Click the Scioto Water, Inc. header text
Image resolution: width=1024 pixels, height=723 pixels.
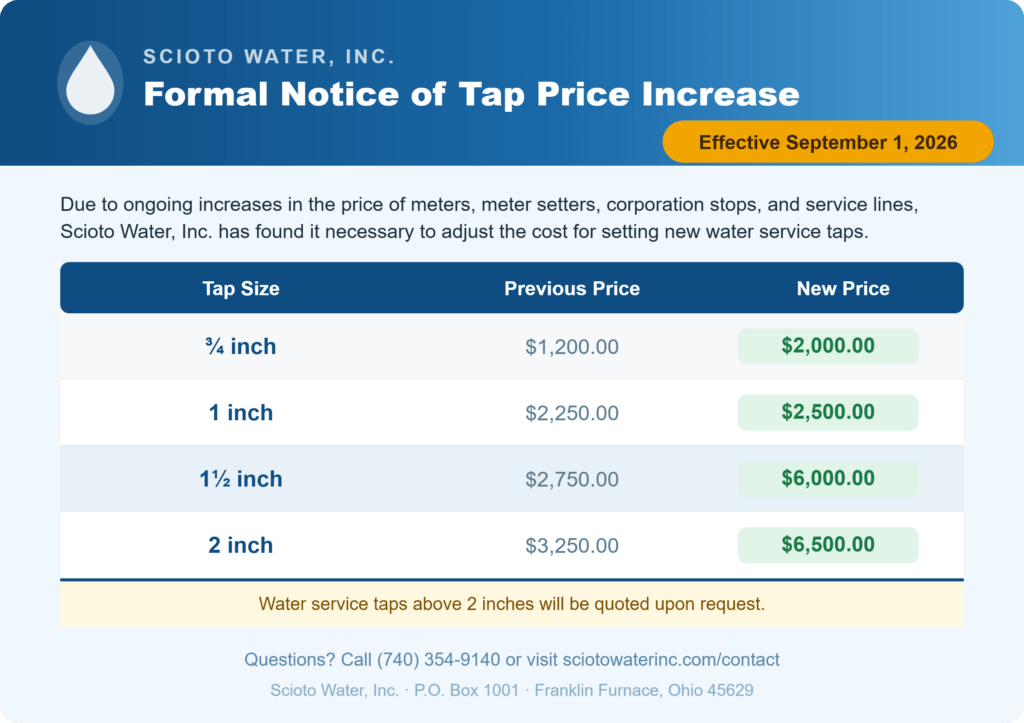(269, 56)
